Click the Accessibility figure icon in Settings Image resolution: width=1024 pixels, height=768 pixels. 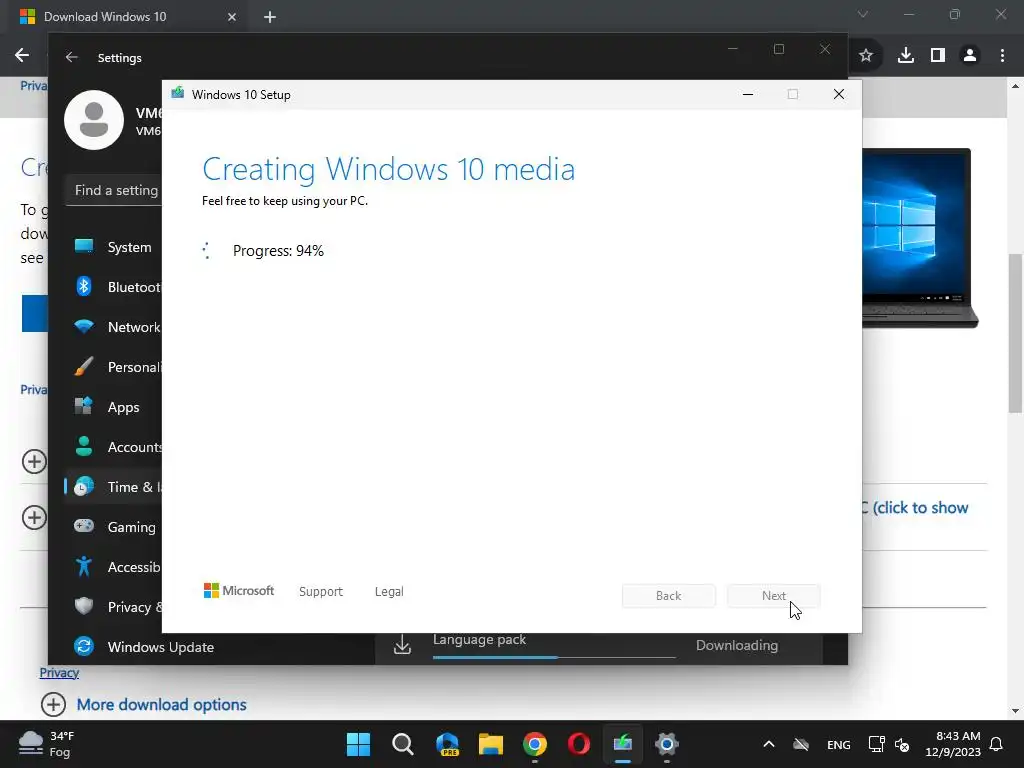[84, 566]
